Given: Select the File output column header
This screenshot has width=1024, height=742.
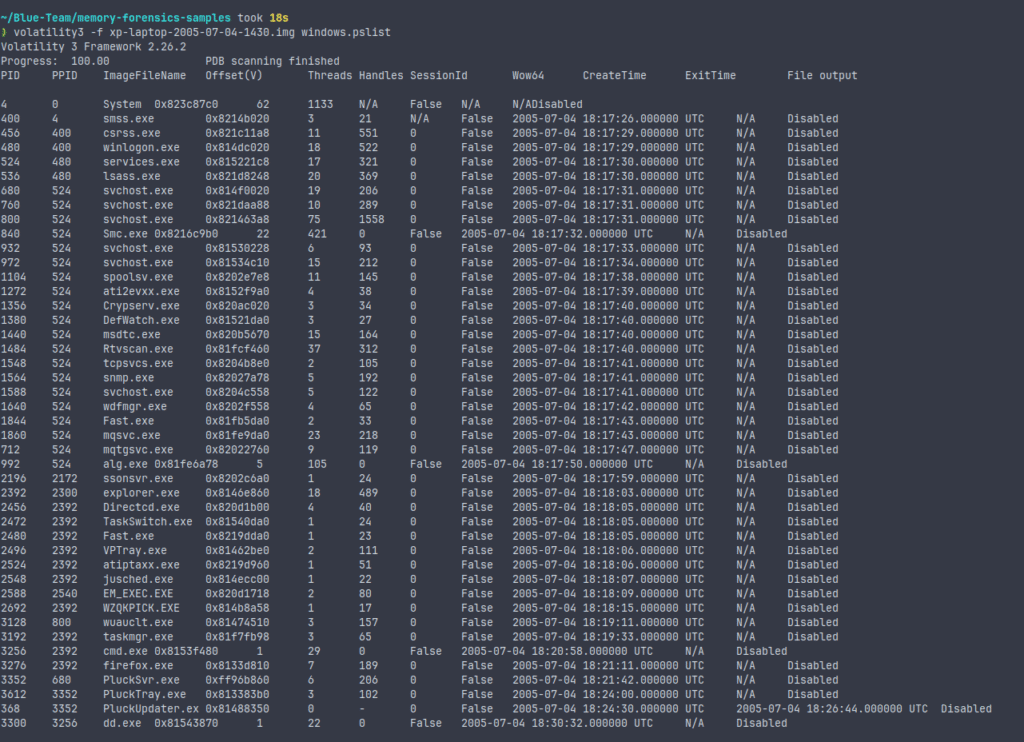Looking at the screenshot, I should [x=822, y=76].
